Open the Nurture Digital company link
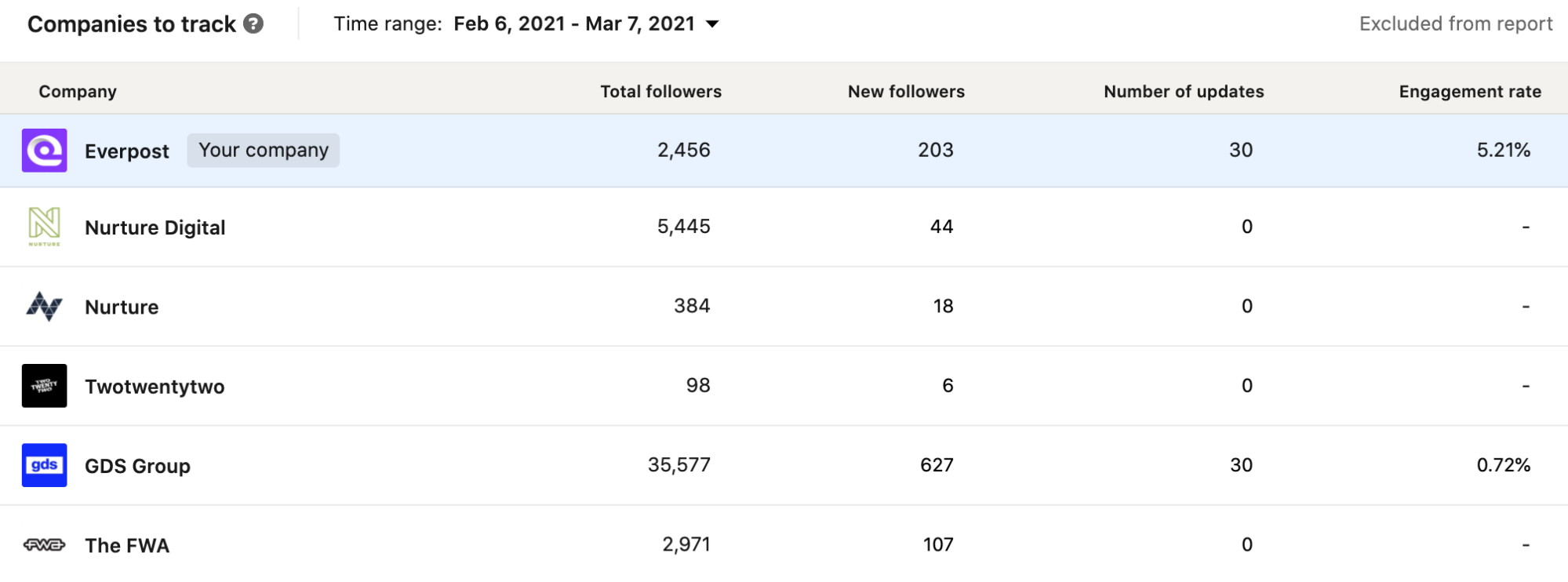This screenshot has height=582, width=1568. tap(155, 227)
